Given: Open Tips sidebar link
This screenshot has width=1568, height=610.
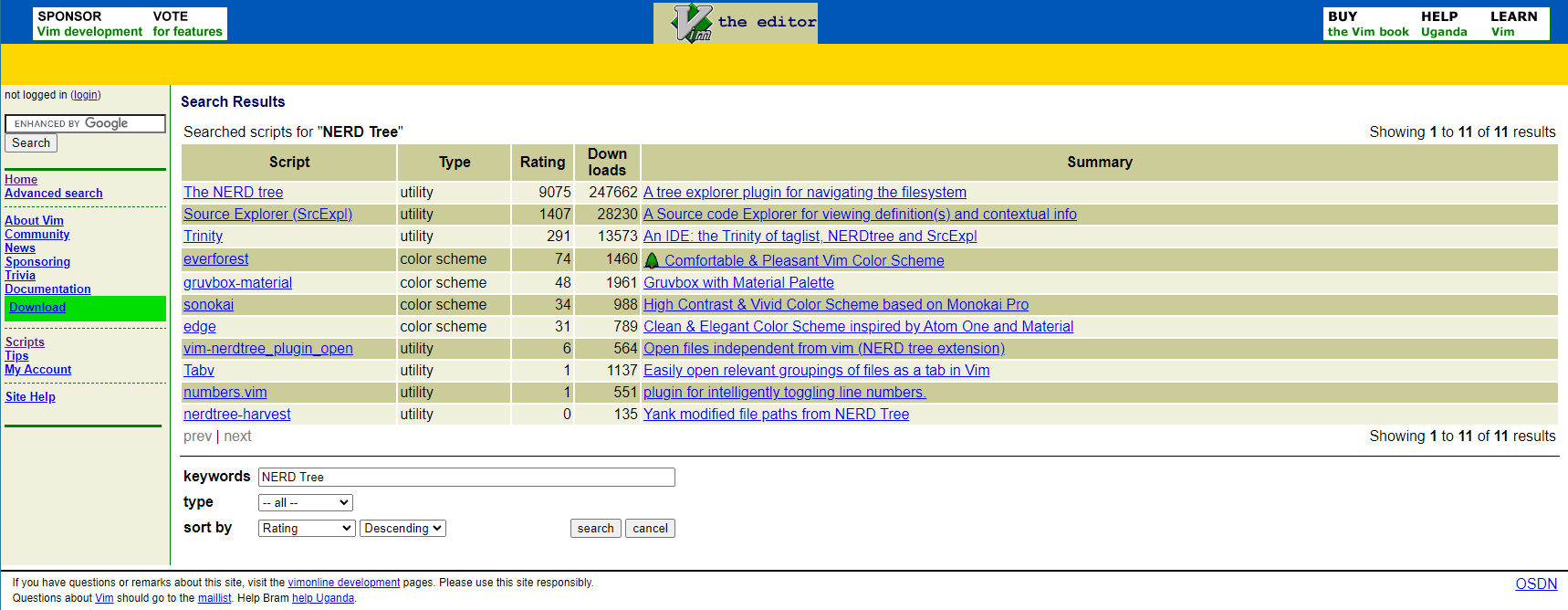Looking at the screenshot, I should (16, 356).
